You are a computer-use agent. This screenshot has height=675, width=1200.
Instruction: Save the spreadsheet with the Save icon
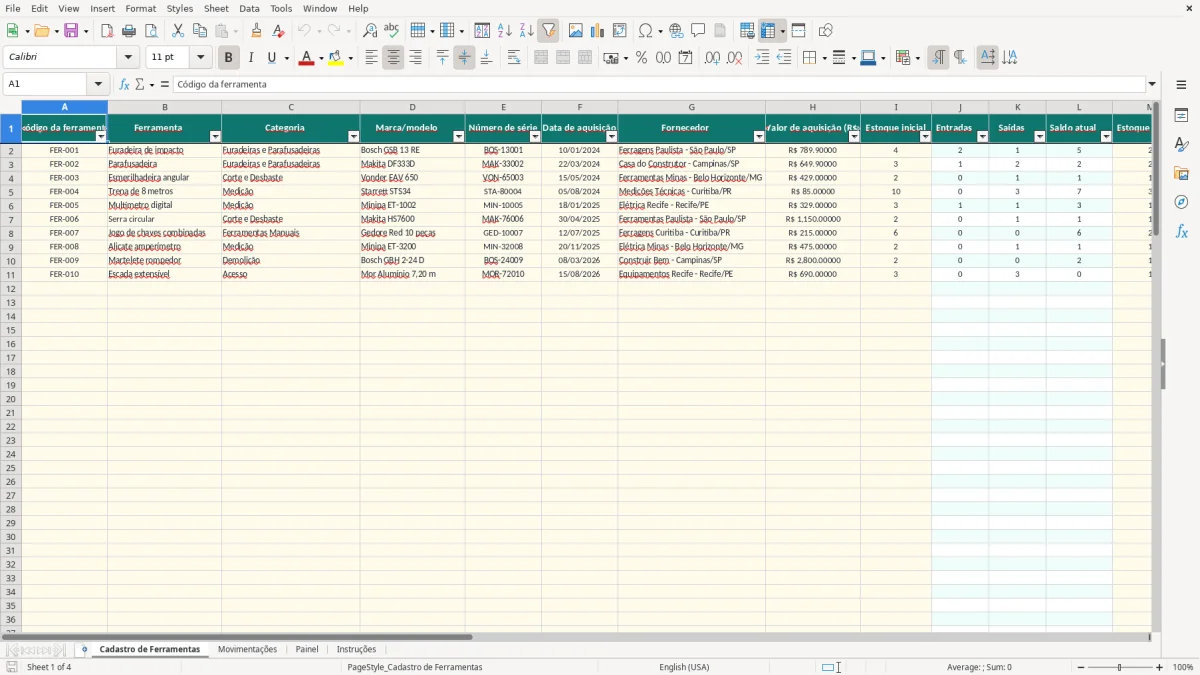click(x=71, y=31)
